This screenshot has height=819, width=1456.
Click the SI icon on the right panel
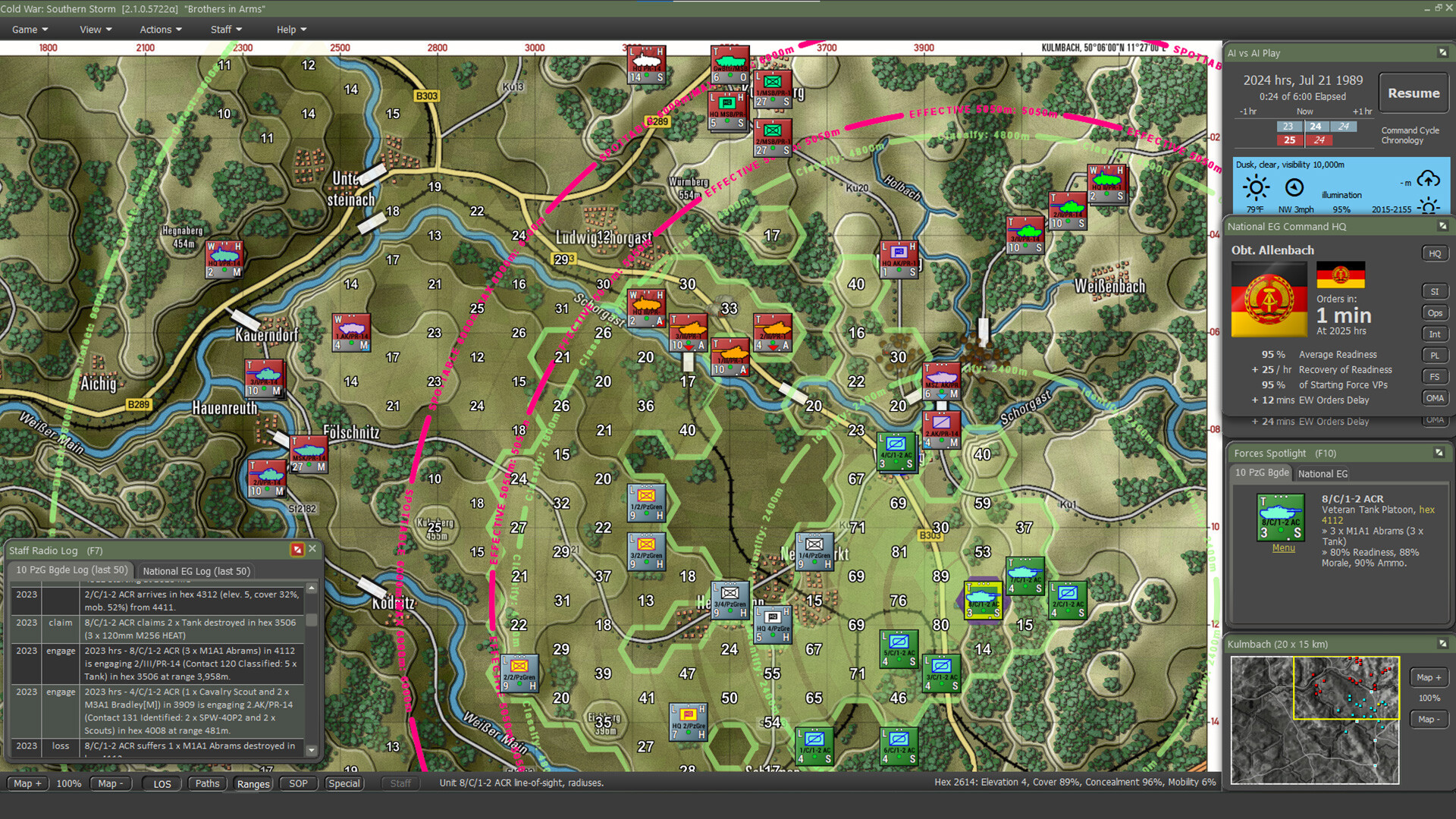[x=1435, y=290]
